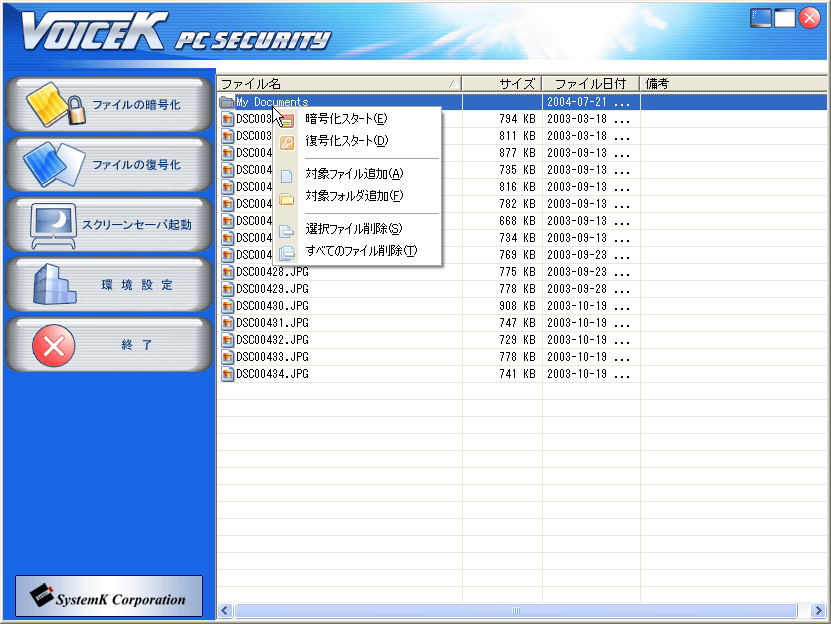
Task: Click the icon beside すべてのファイル削除
Action: pyautogui.click(x=287, y=253)
